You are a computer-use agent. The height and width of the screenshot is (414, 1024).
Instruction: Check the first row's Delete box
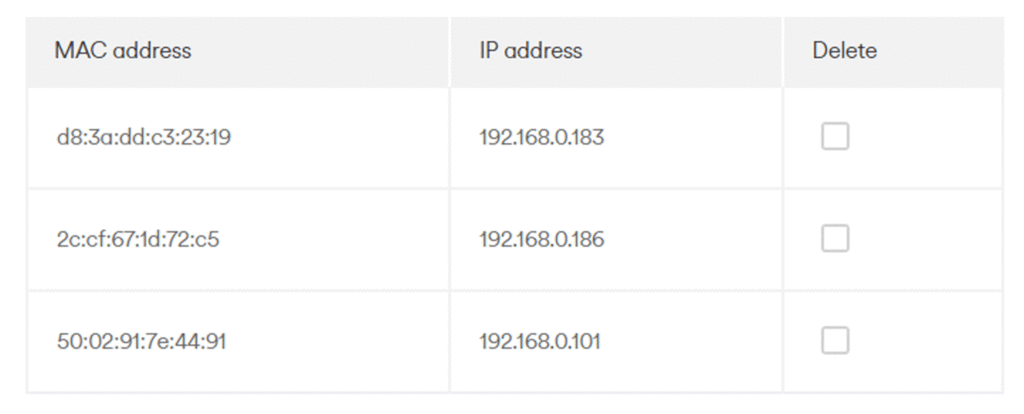(835, 136)
